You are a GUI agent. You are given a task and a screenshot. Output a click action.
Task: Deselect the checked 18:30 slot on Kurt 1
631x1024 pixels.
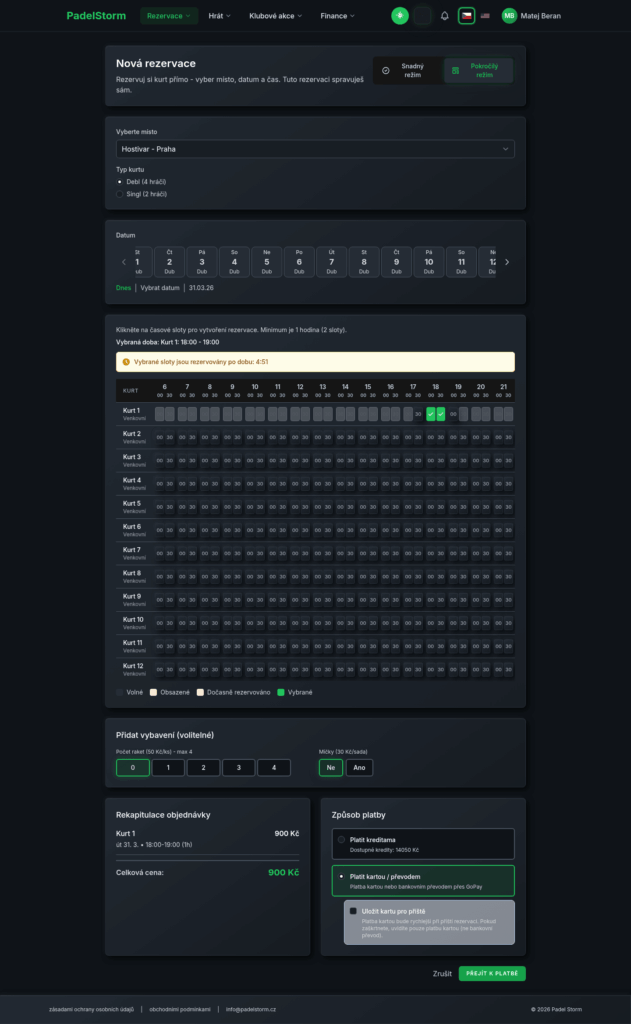[x=441, y=414]
